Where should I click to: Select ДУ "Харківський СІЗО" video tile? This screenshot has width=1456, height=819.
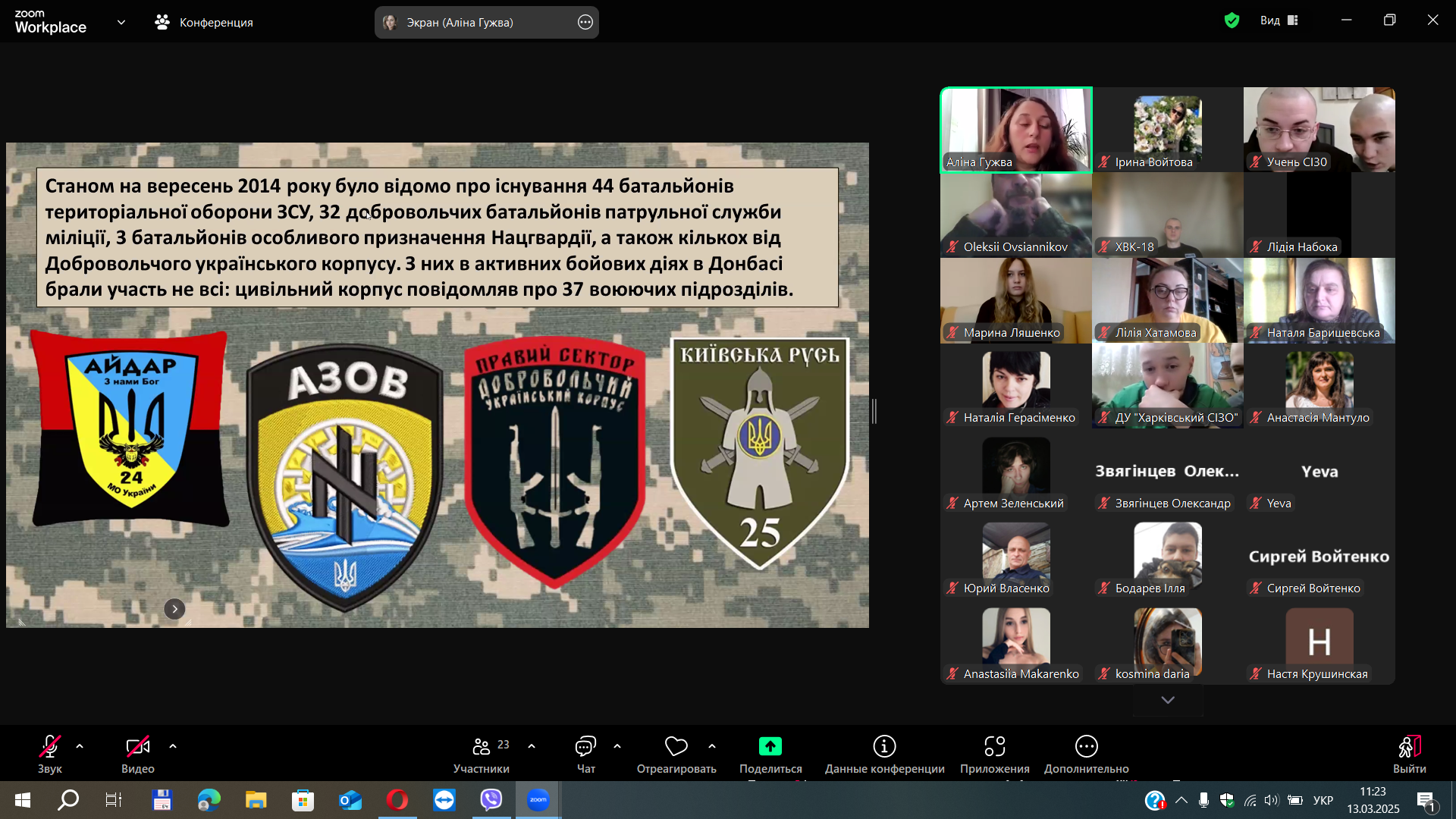pyautogui.click(x=1168, y=386)
